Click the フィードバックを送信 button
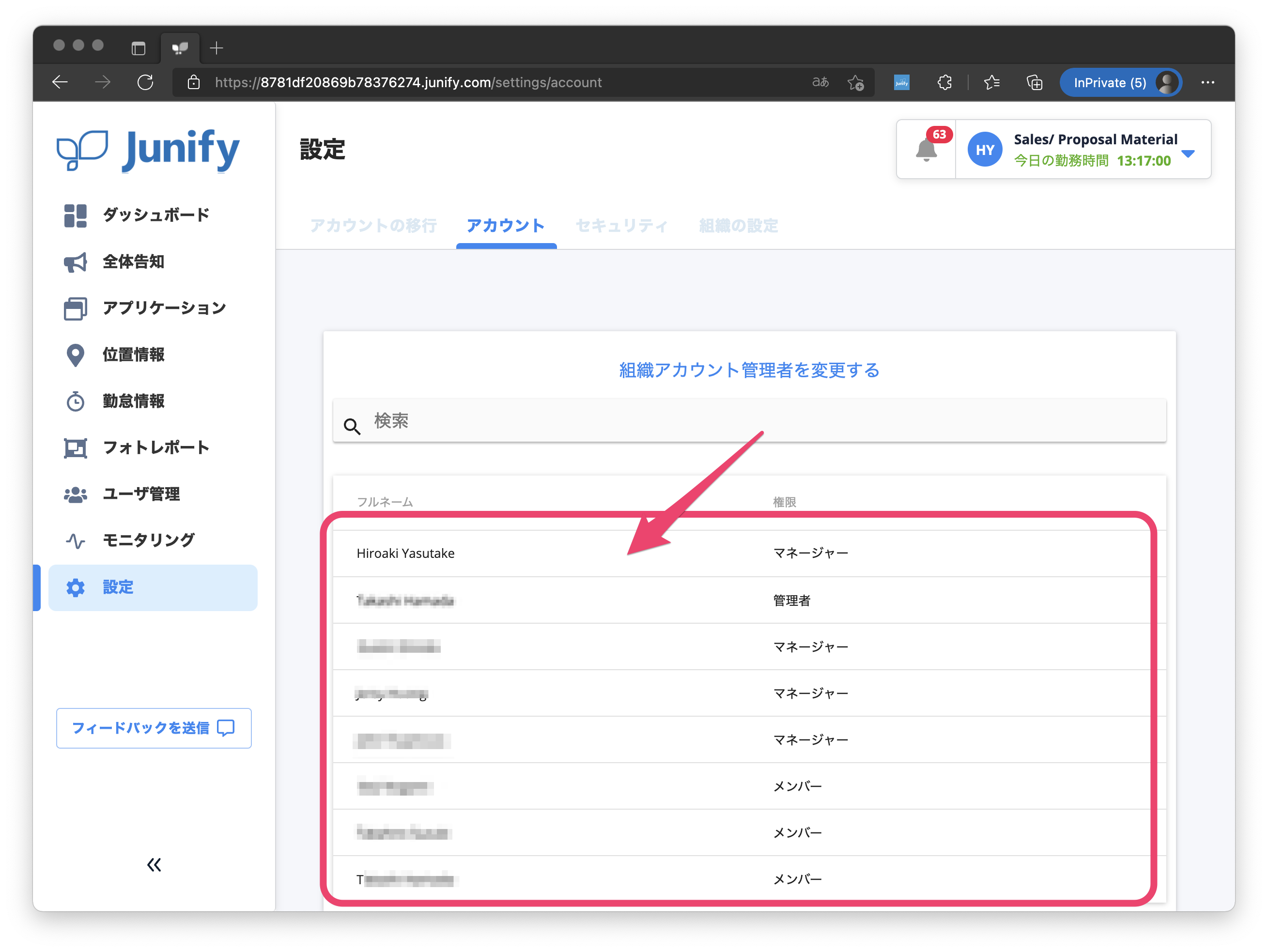The image size is (1268, 952). [154, 728]
